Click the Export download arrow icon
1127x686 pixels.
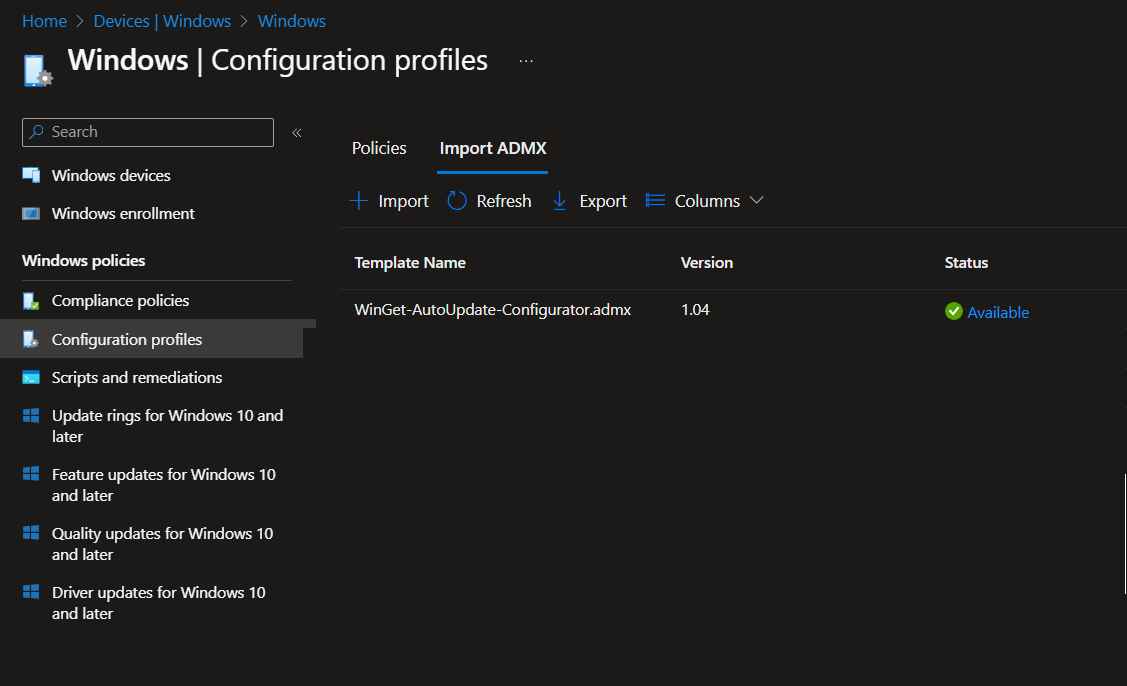point(560,201)
